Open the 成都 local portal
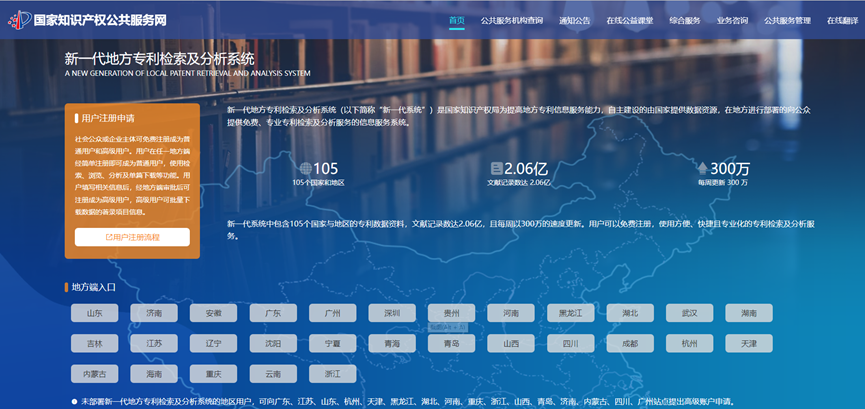865x409 pixels. point(630,343)
